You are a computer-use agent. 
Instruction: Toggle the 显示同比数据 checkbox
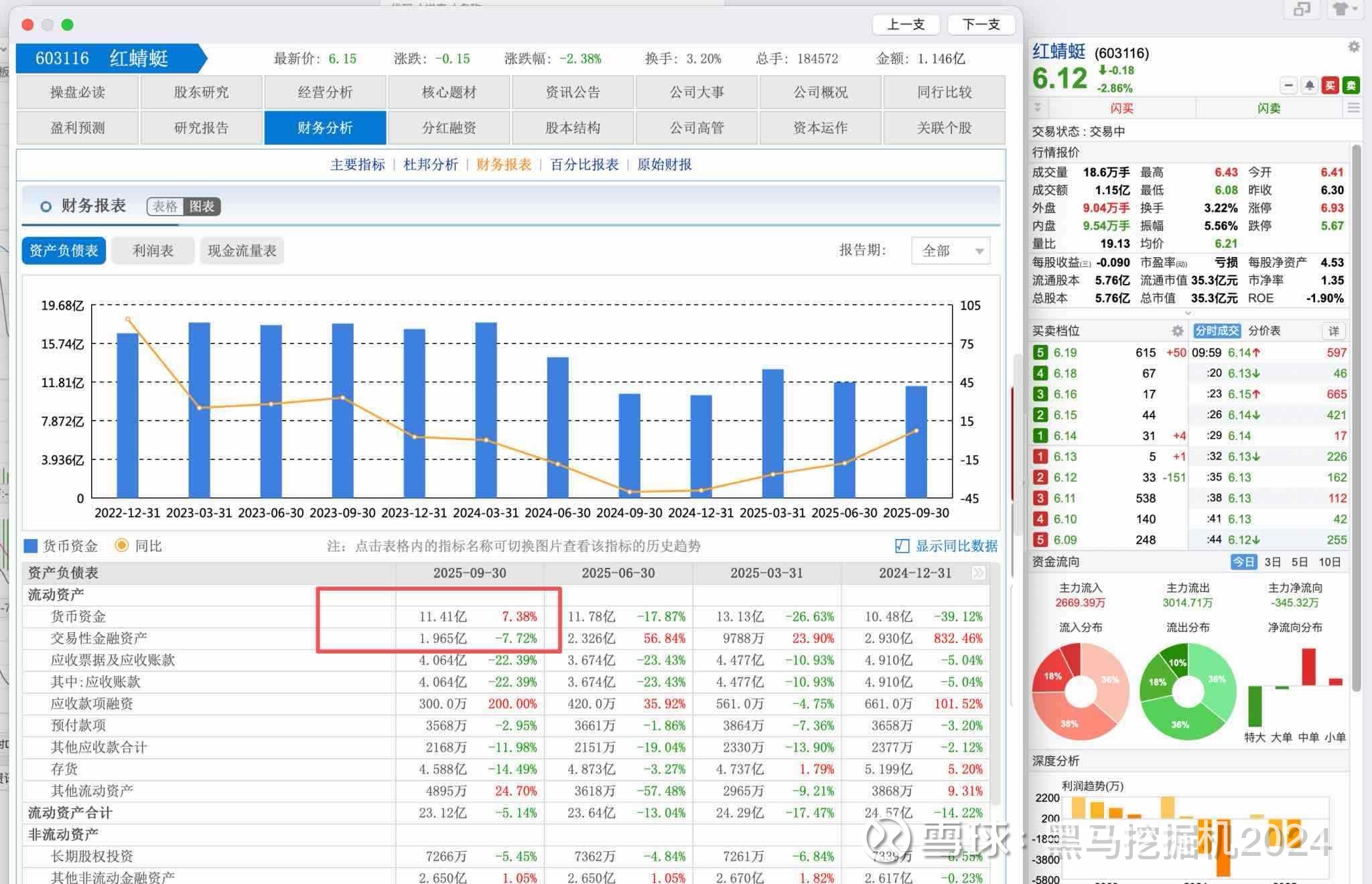pos(902,546)
